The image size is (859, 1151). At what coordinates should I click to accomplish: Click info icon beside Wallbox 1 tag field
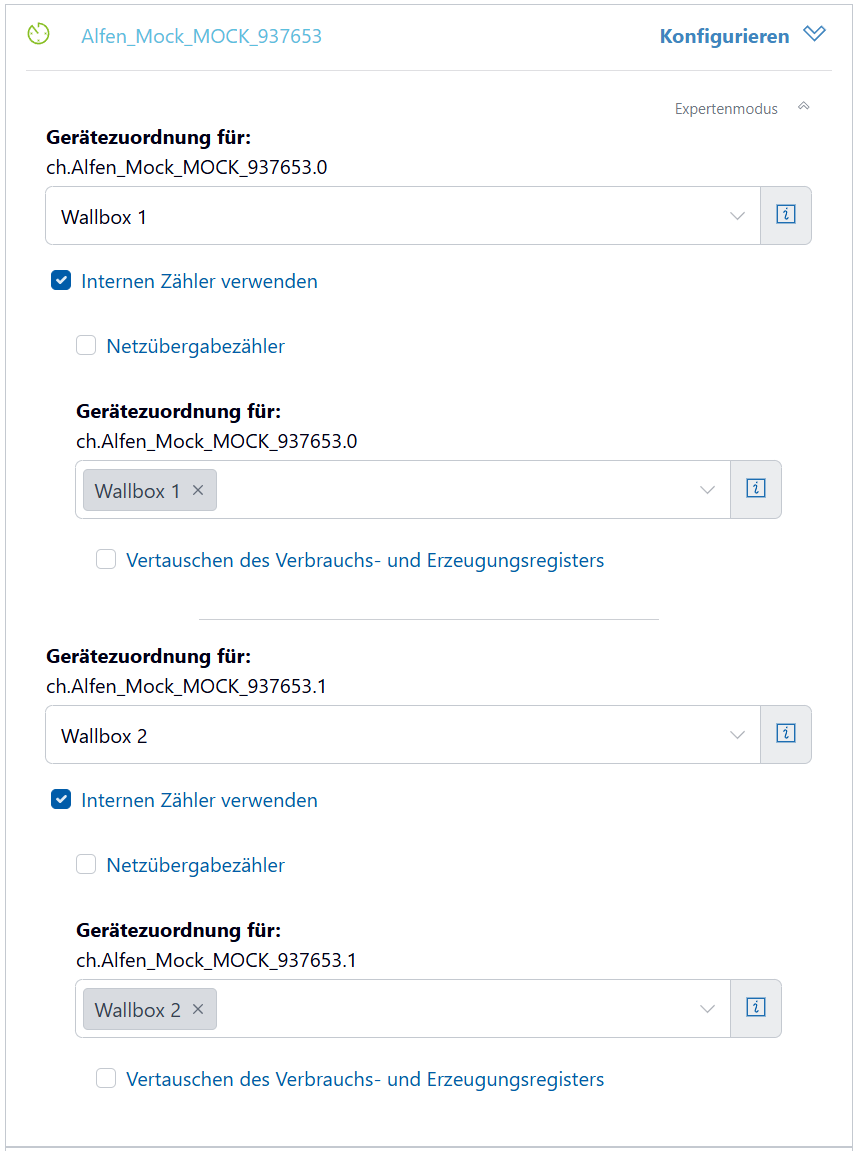(x=756, y=489)
